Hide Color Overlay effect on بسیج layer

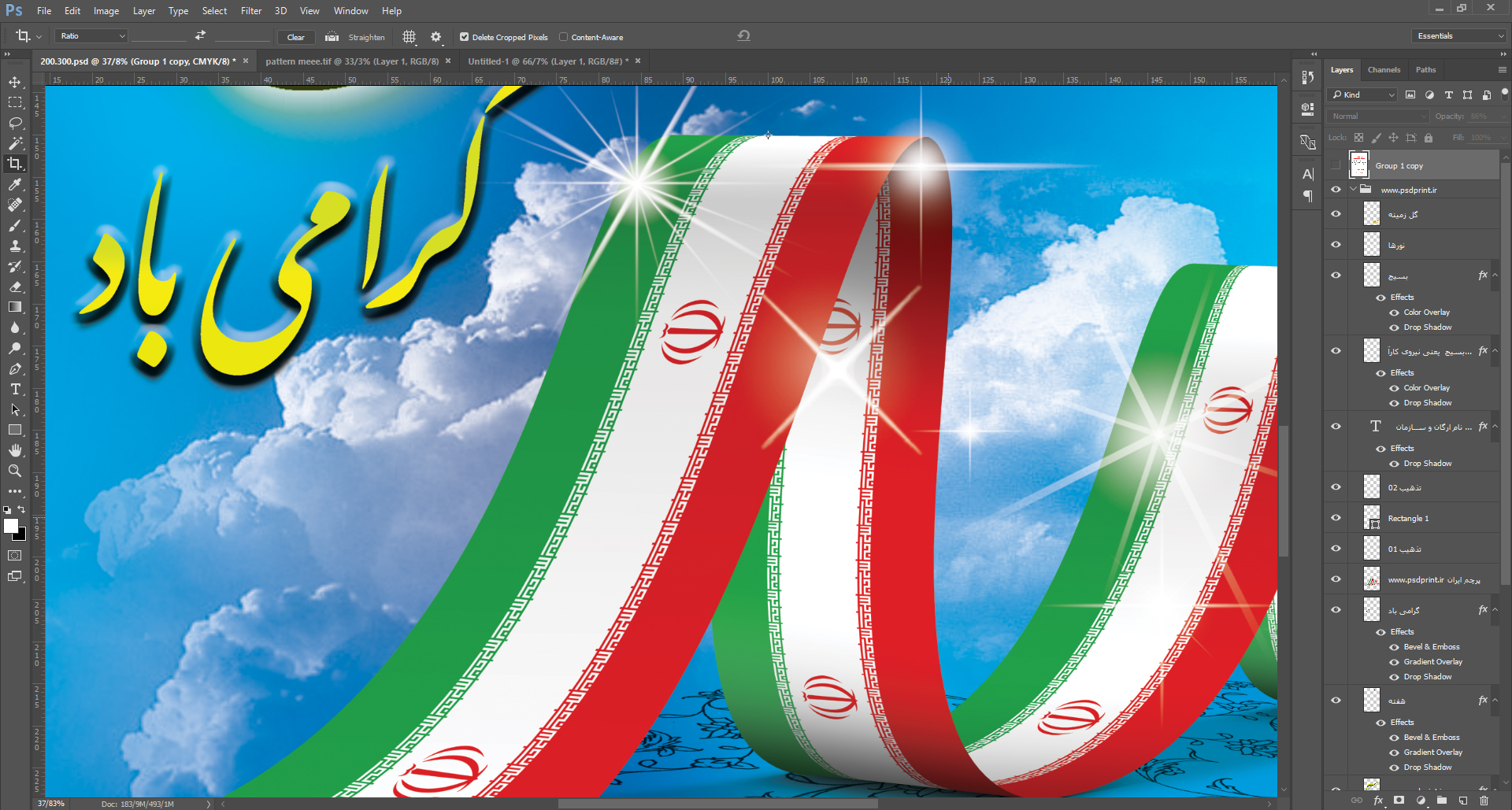pos(1394,313)
